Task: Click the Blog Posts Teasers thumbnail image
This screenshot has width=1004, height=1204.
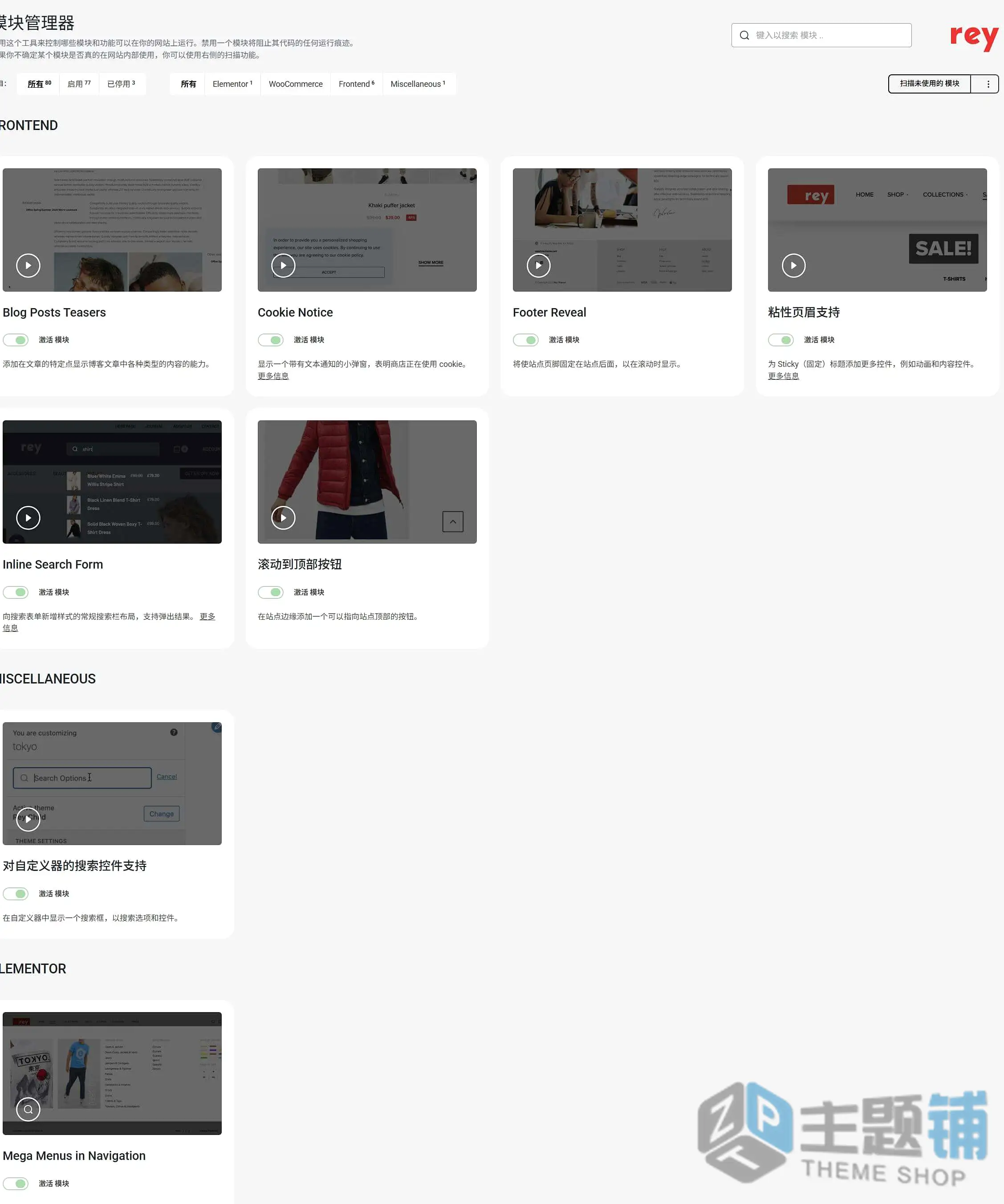Action: point(112,230)
